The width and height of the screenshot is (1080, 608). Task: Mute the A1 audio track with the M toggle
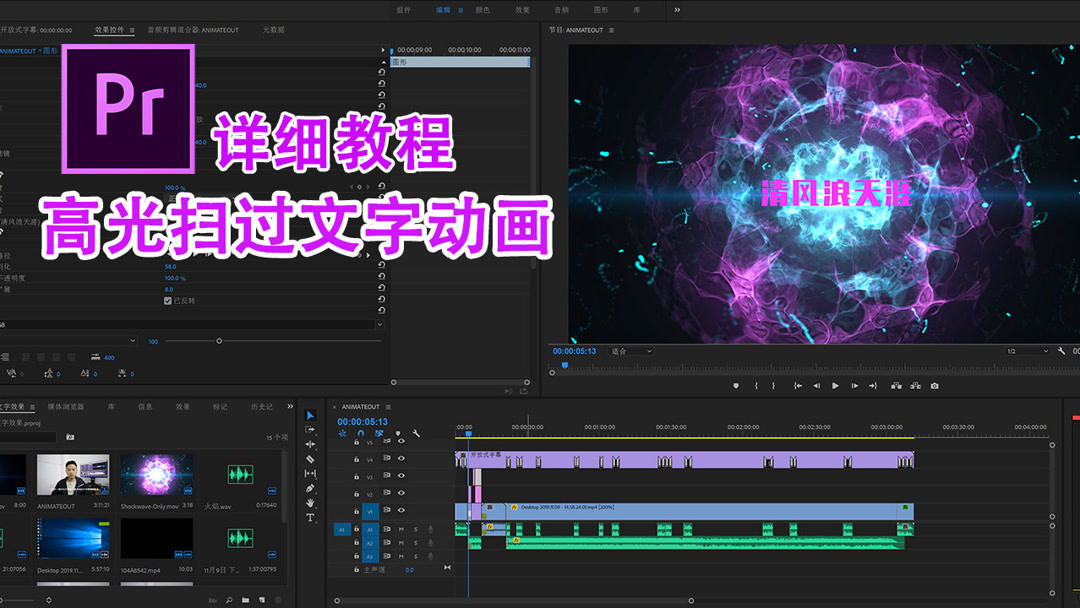pos(400,529)
